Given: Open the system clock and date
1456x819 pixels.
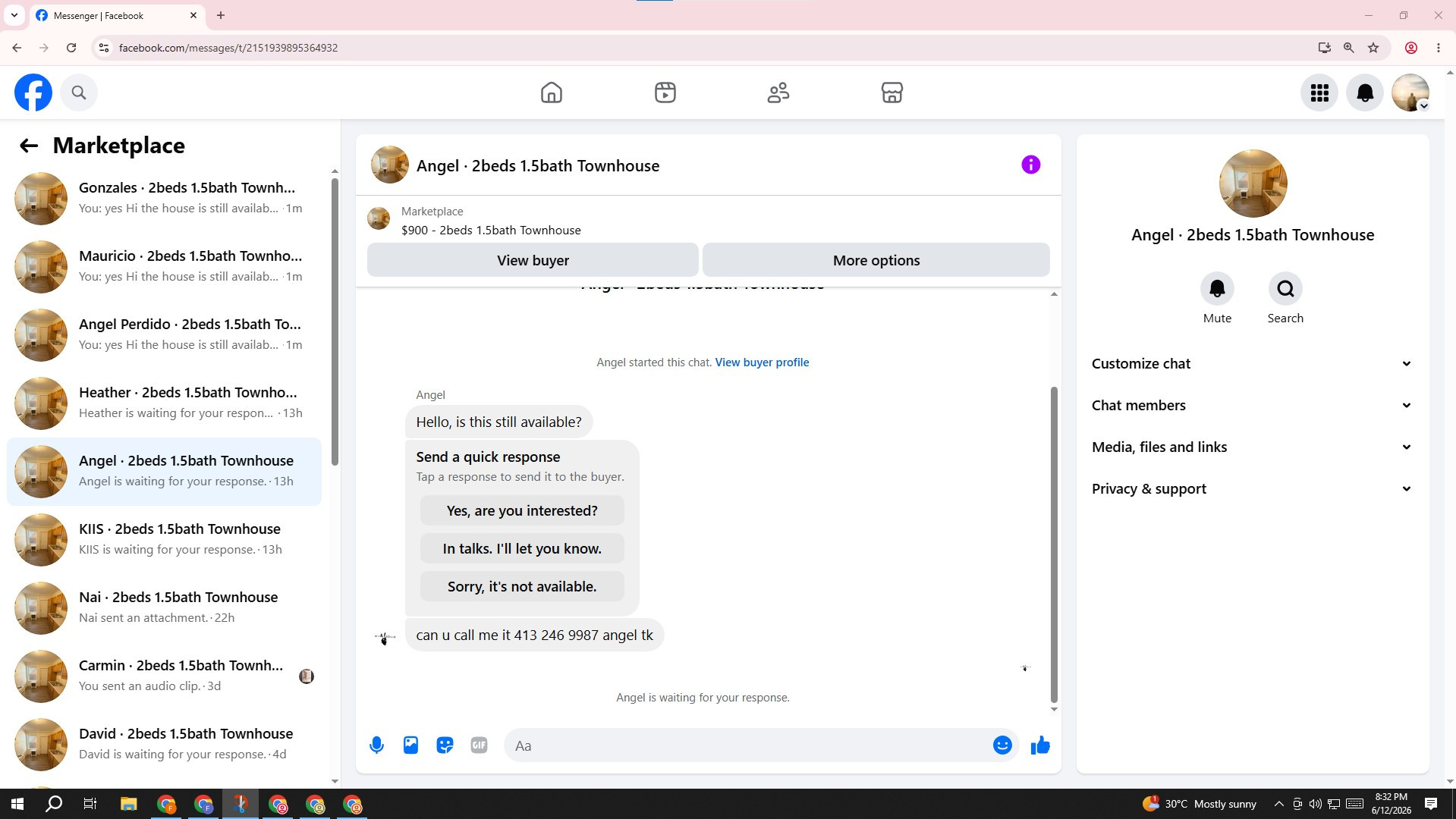Looking at the screenshot, I should click(1391, 804).
